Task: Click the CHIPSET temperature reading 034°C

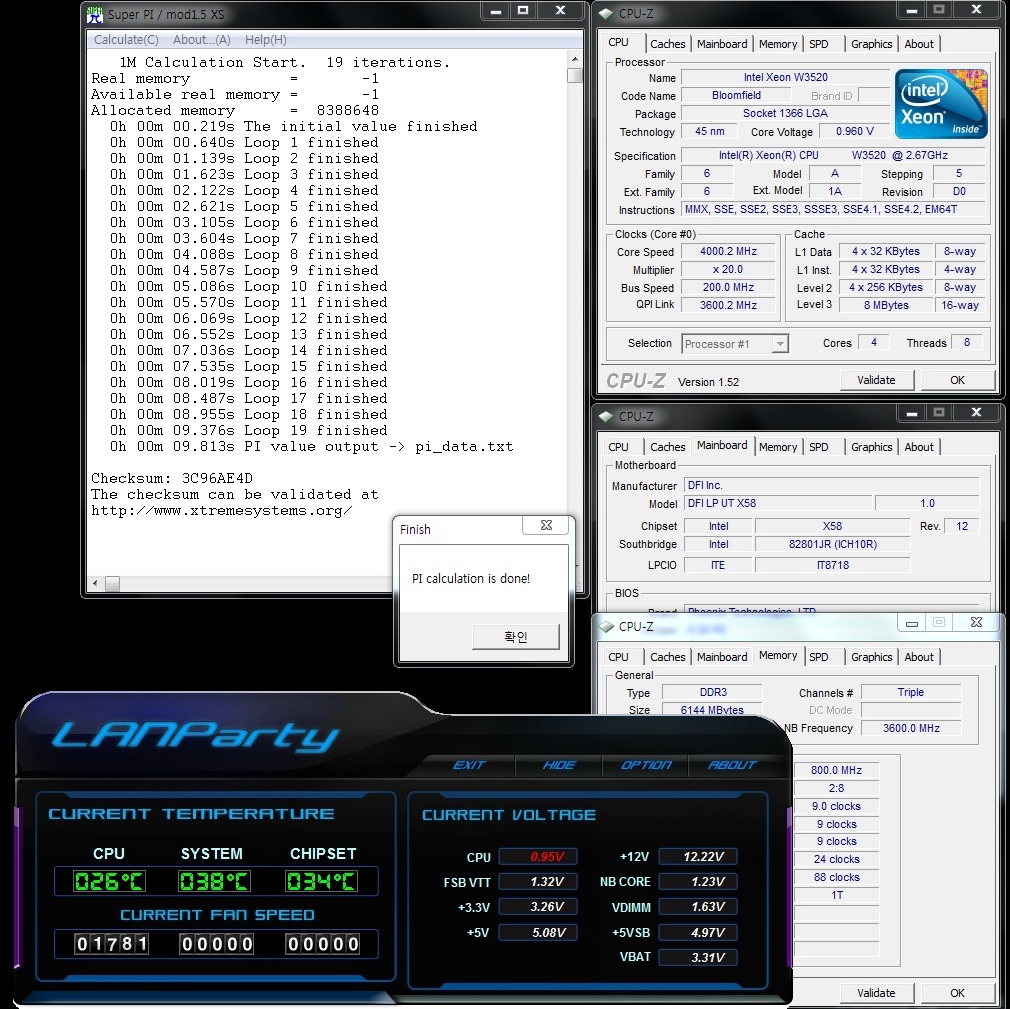Action: (x=321, y=881)
